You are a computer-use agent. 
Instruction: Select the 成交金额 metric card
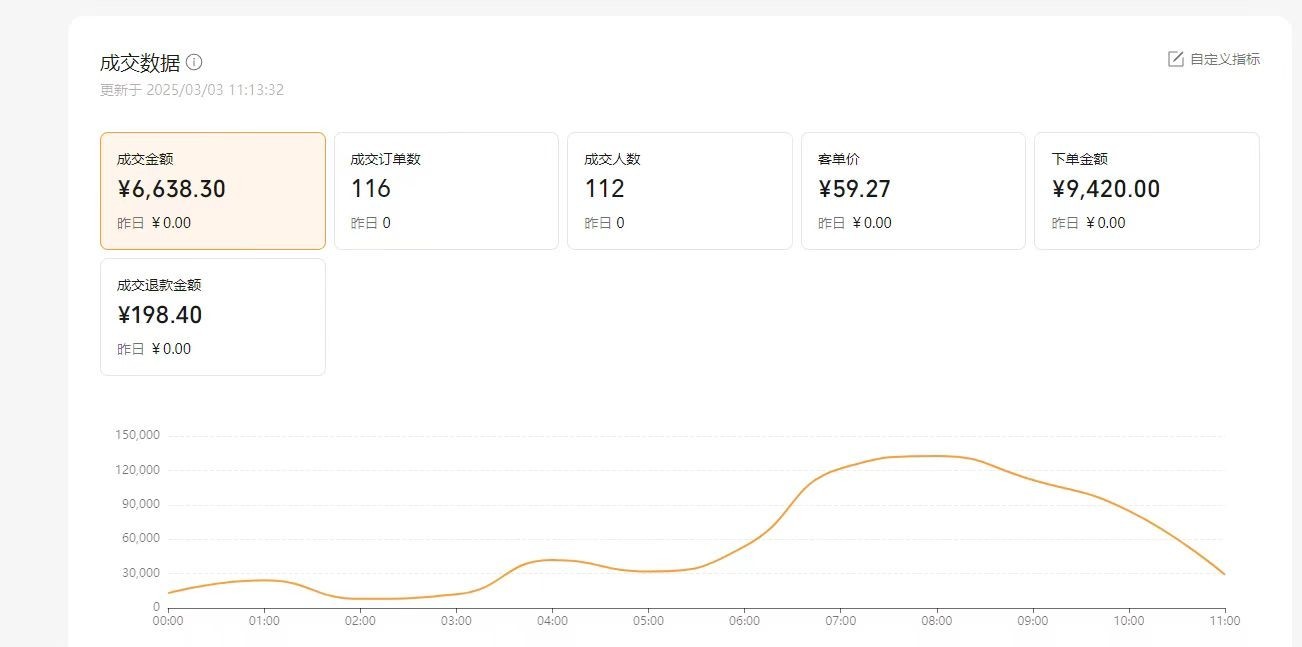(x=213, y=190)
